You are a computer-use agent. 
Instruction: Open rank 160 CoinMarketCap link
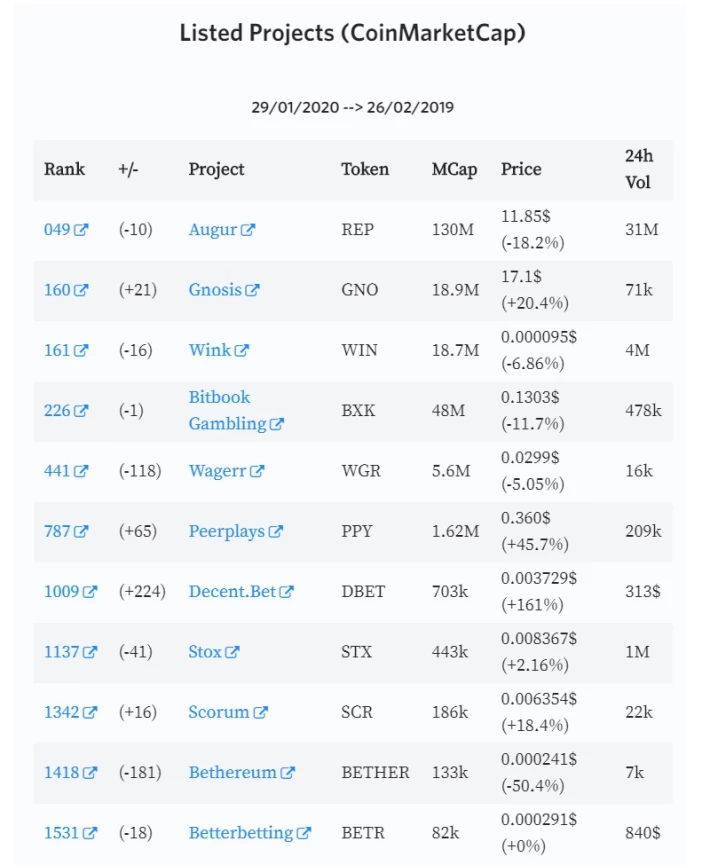tap(66, 290)
